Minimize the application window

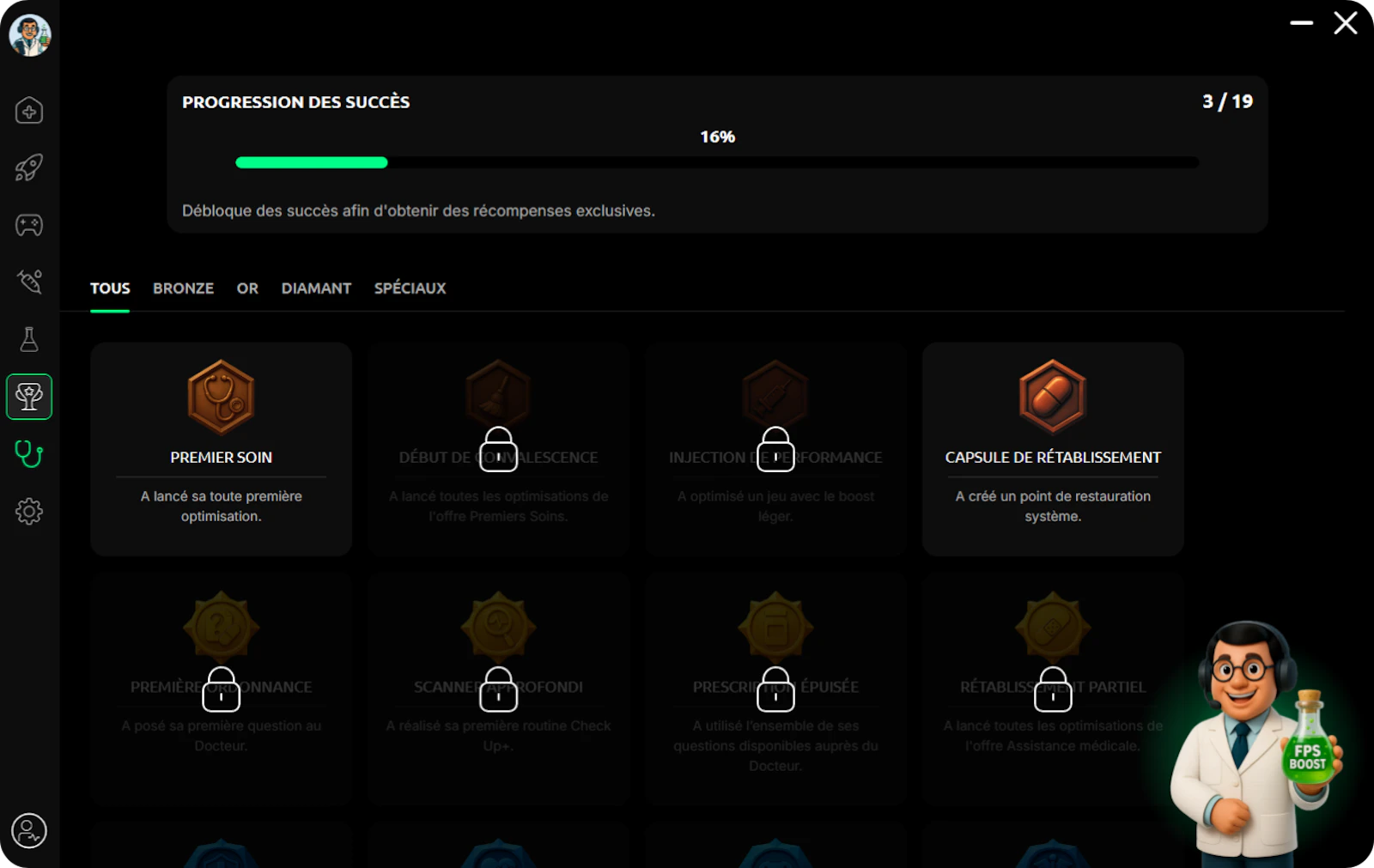tap(1301, 23)
